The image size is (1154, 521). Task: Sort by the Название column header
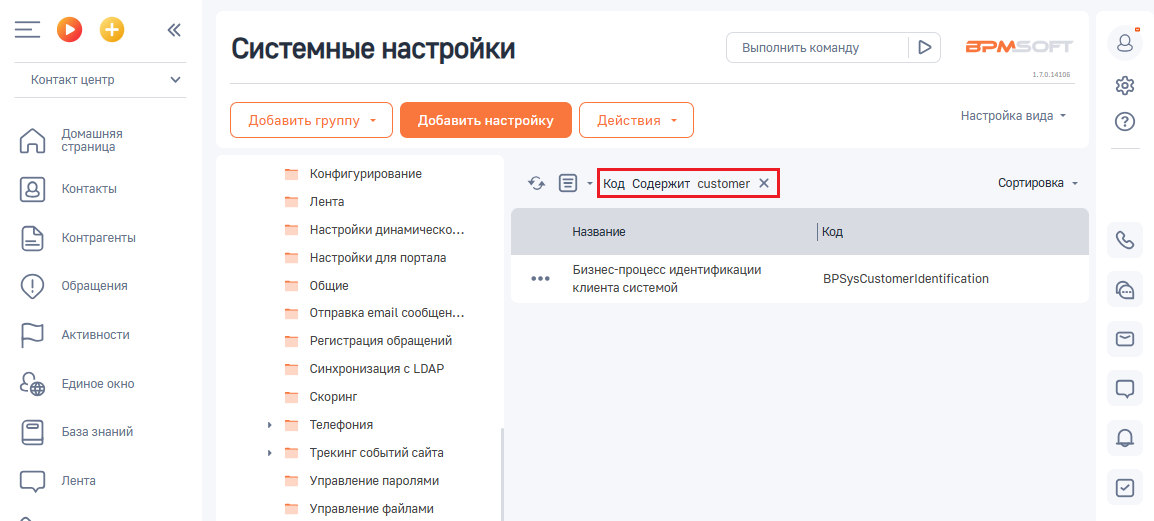tap(598, 232)
